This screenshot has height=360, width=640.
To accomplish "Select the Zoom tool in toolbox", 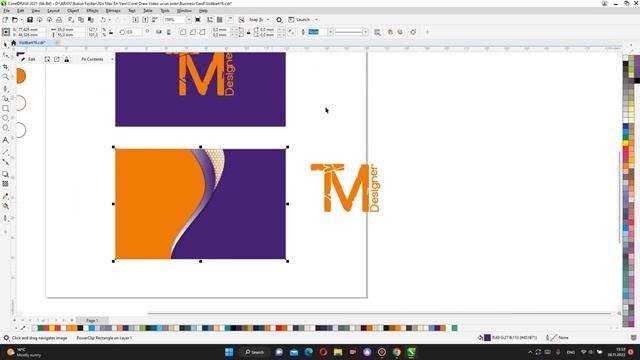I will pyautogui.click(x=5, y=77).
